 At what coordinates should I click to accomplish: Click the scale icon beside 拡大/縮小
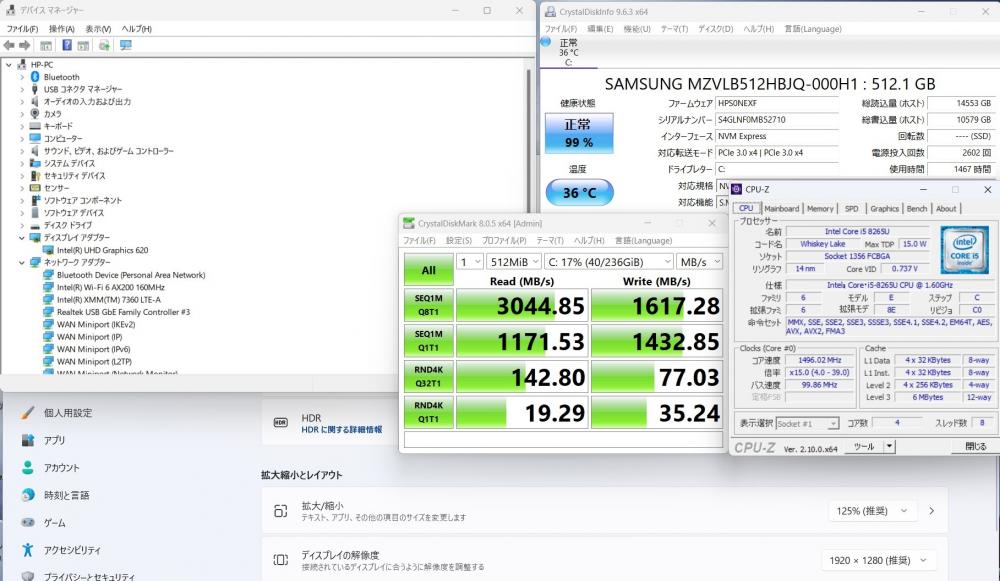coord(280,511)
